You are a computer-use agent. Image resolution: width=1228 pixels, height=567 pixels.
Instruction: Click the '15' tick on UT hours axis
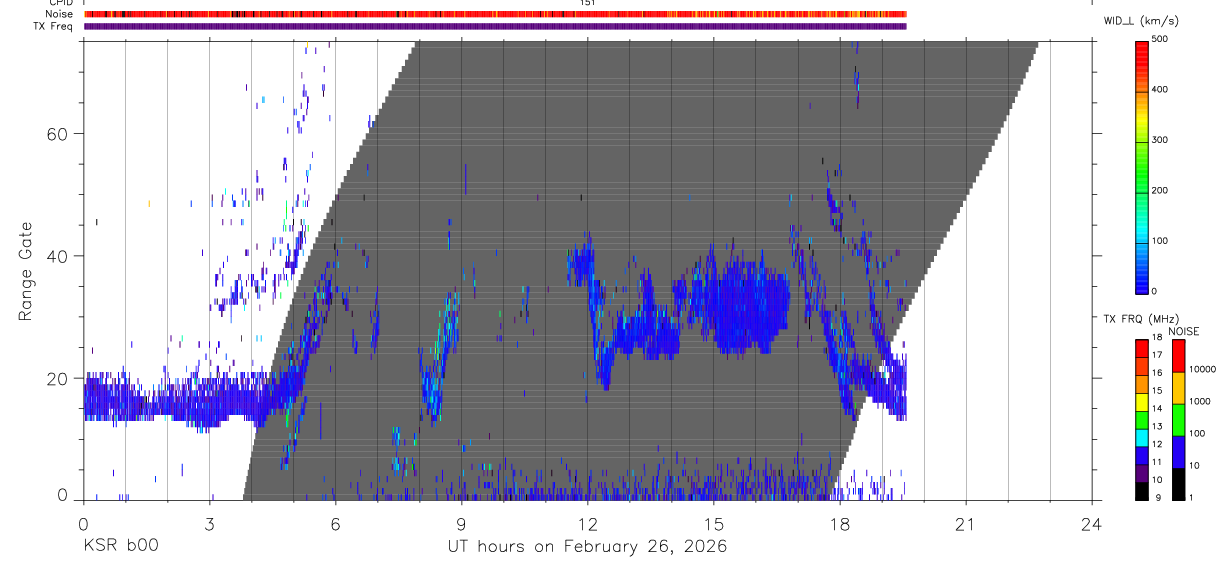pos(713,522)
